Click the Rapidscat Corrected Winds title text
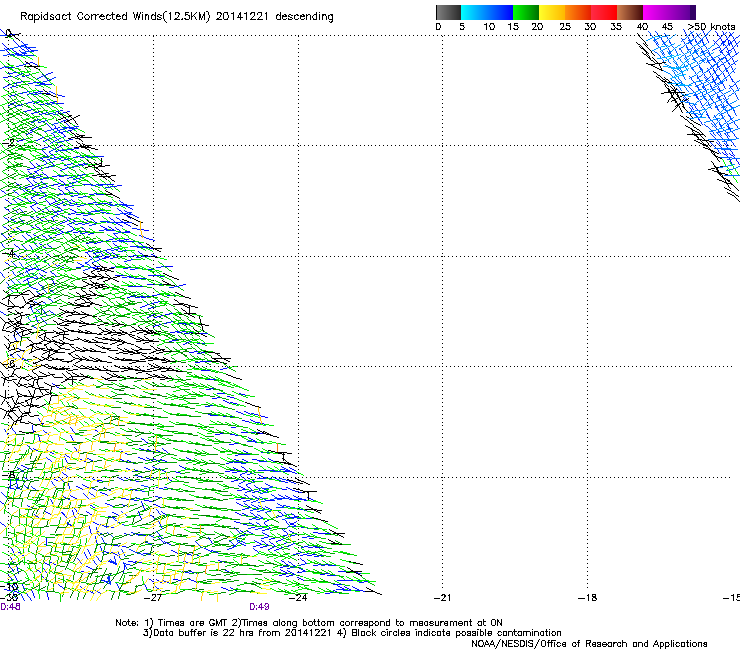The width and height of the screenshot is (740, 650). tap(177, 17)
